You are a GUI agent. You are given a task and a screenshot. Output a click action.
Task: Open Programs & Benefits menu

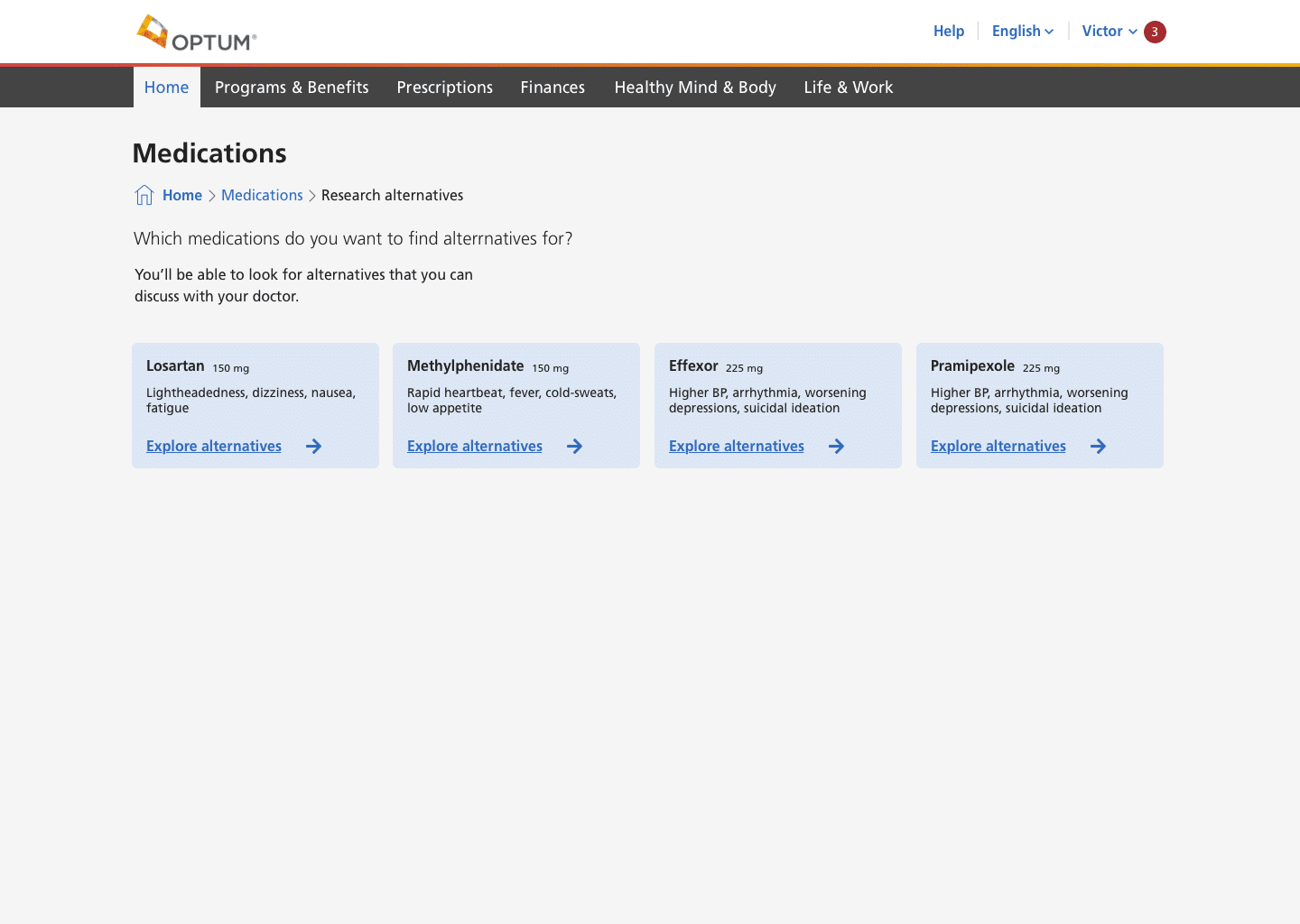coord(292,88)
